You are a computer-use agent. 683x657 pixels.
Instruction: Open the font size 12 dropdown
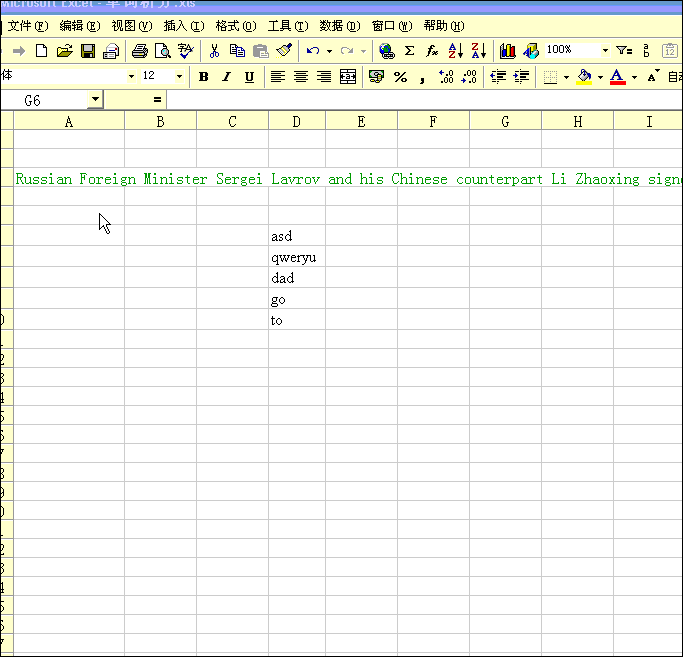tap(179, 77)
